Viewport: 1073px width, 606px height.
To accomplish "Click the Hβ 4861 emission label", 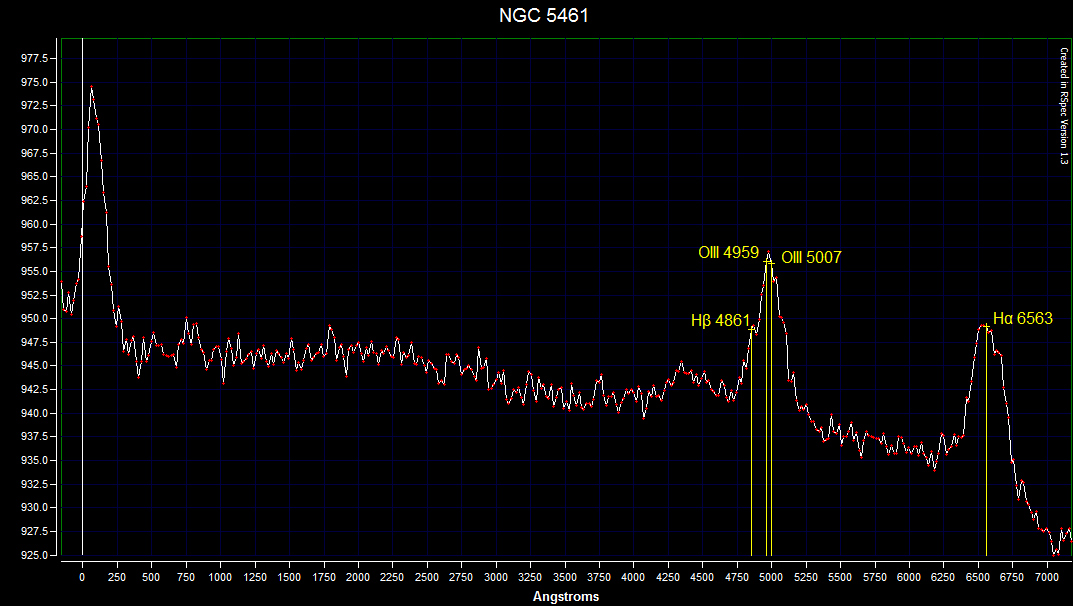I will click(720, 321).
